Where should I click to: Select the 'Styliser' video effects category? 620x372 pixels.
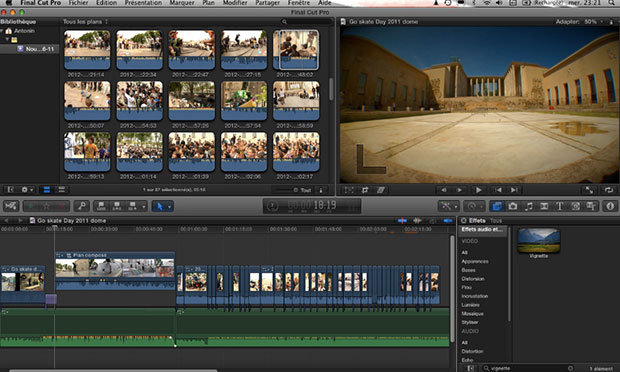470,322
